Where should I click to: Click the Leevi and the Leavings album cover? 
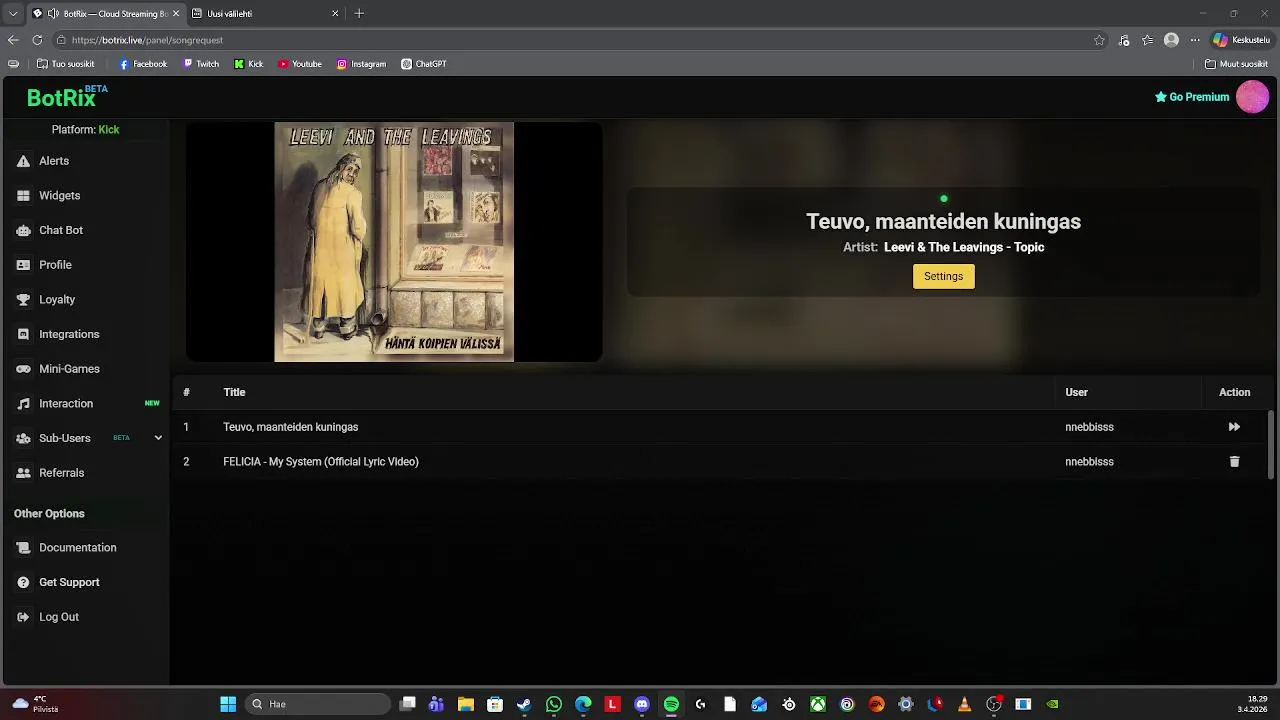pos(394,242)
